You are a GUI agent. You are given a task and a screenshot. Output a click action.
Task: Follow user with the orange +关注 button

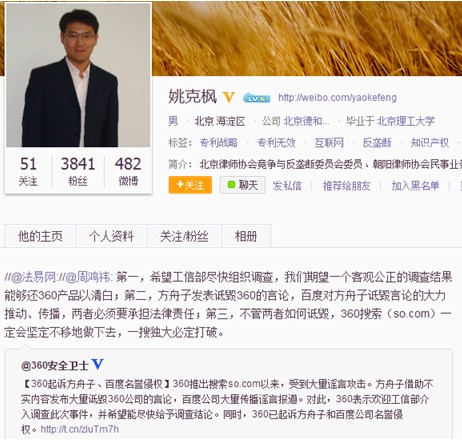tap(190, 185)
